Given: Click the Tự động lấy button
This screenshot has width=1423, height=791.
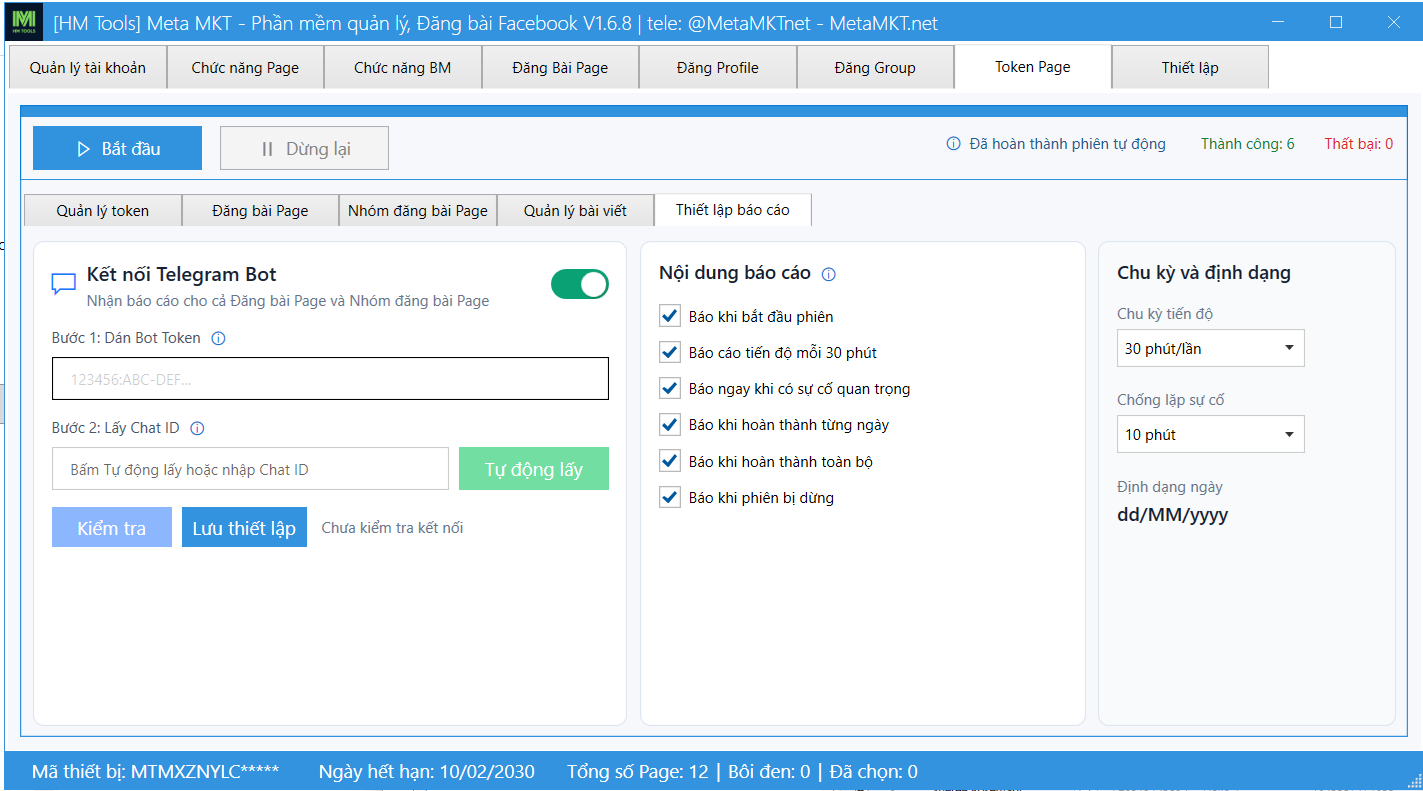Looking at the screenshot, I should (x=534, y=469).
